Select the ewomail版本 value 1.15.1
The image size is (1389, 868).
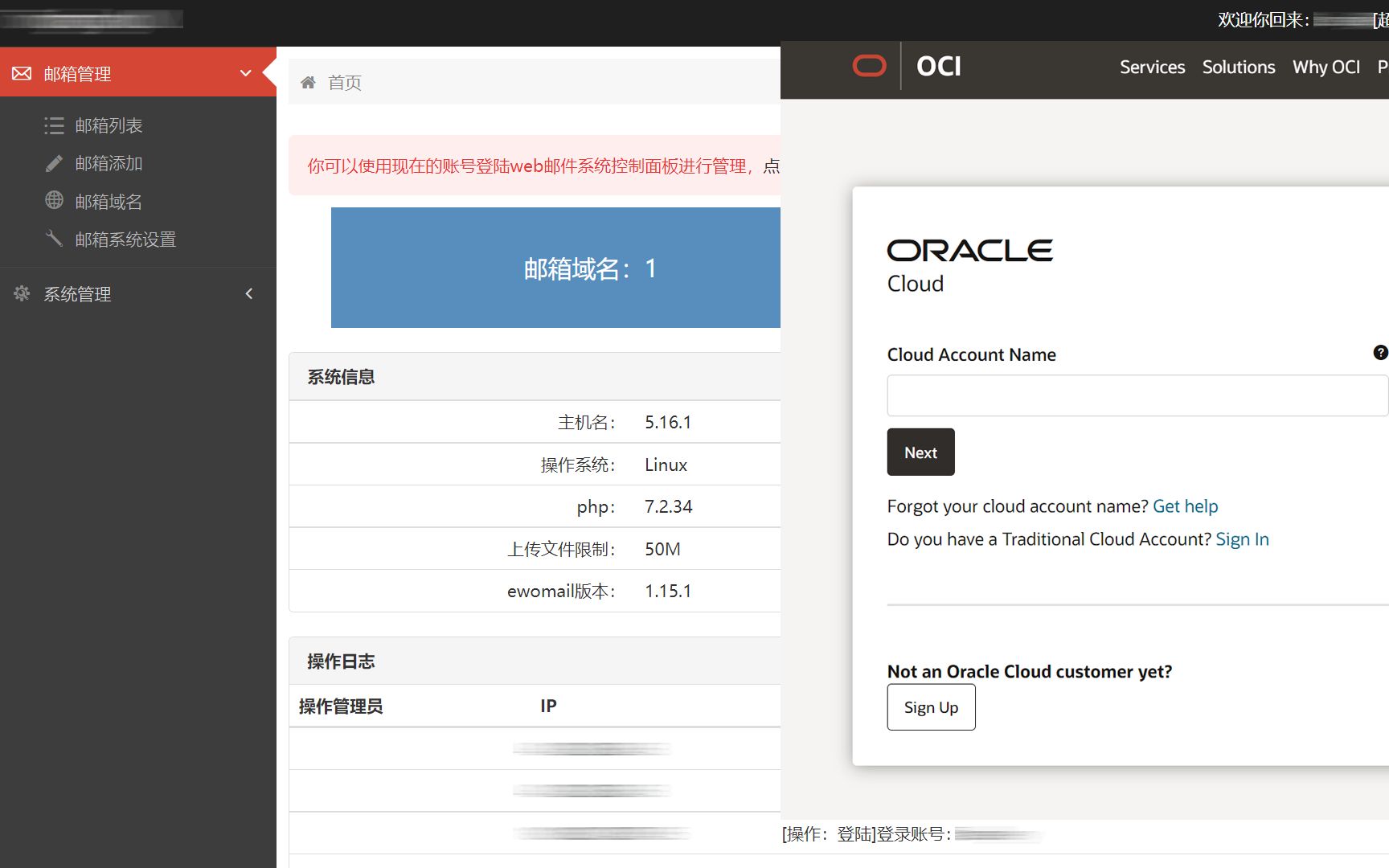668,591
